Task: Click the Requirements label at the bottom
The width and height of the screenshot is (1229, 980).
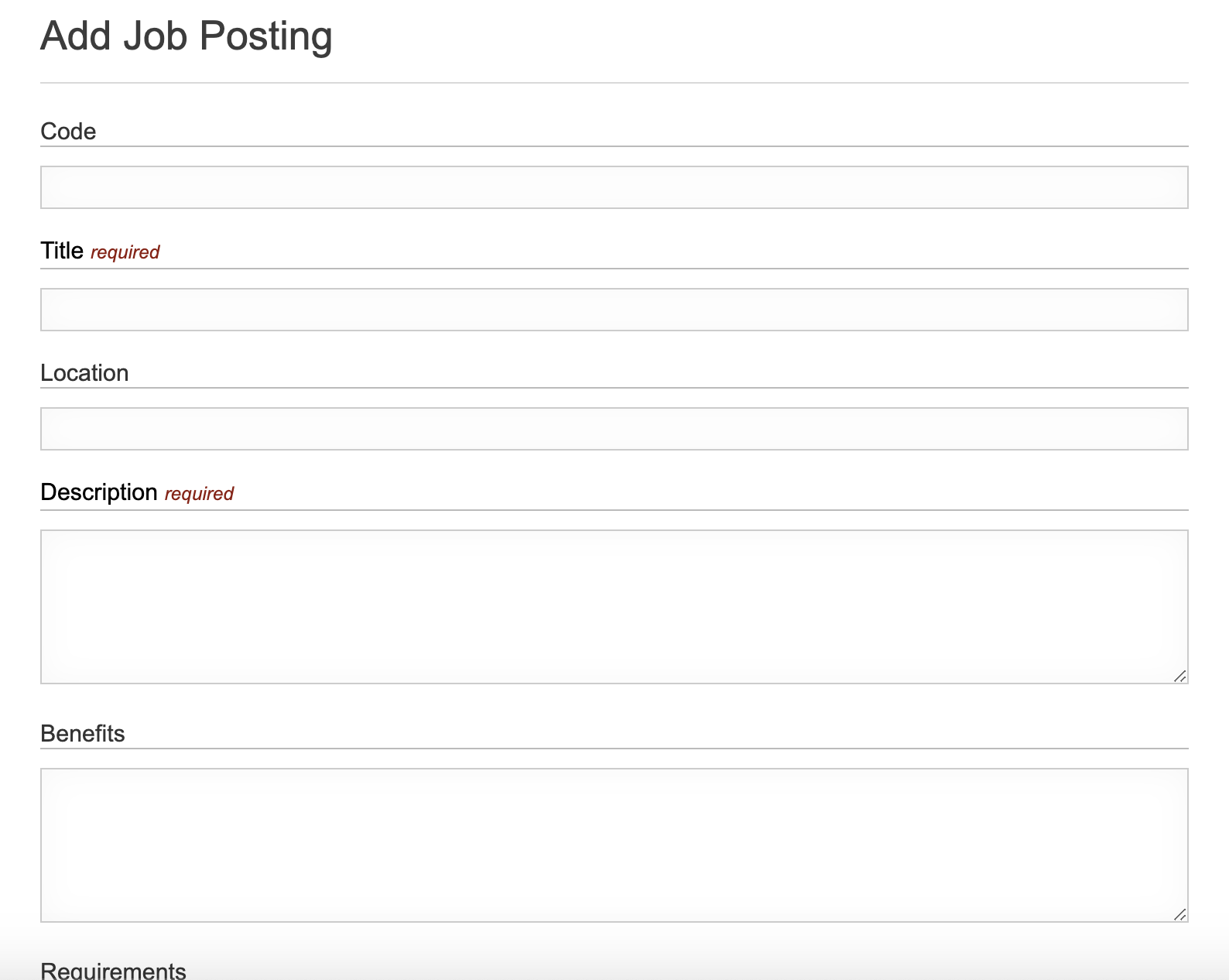Action: click(x=113, y=971)
